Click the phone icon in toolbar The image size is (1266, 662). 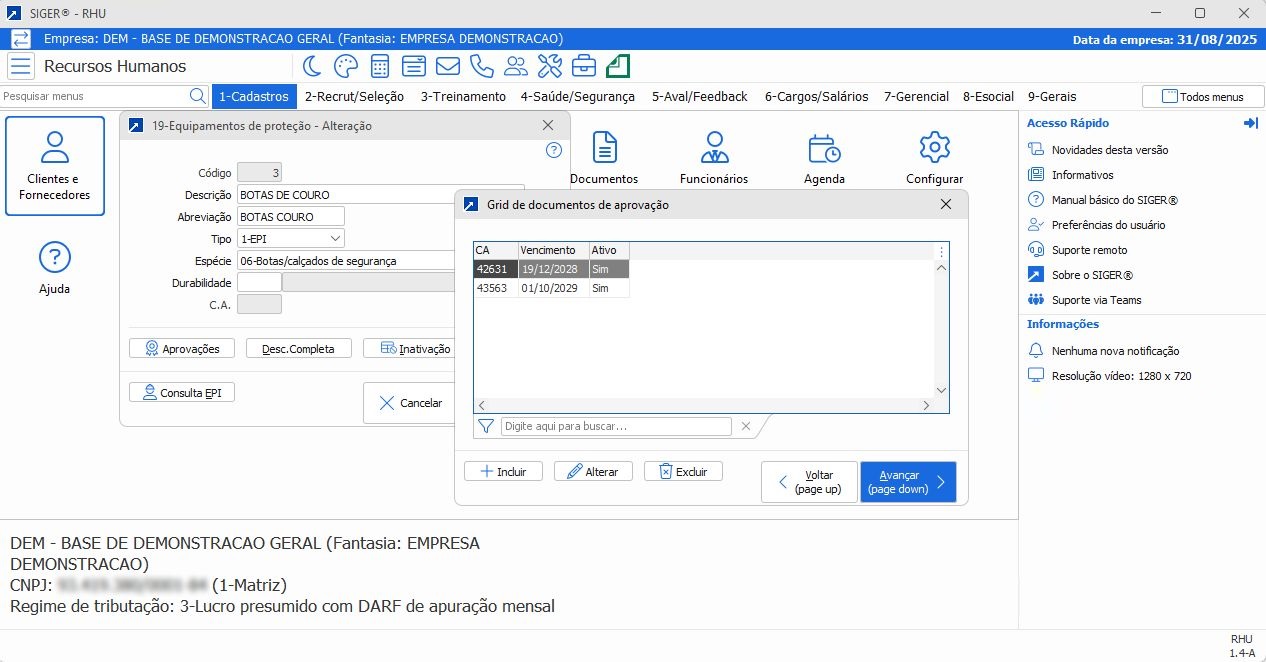(482, 66)
